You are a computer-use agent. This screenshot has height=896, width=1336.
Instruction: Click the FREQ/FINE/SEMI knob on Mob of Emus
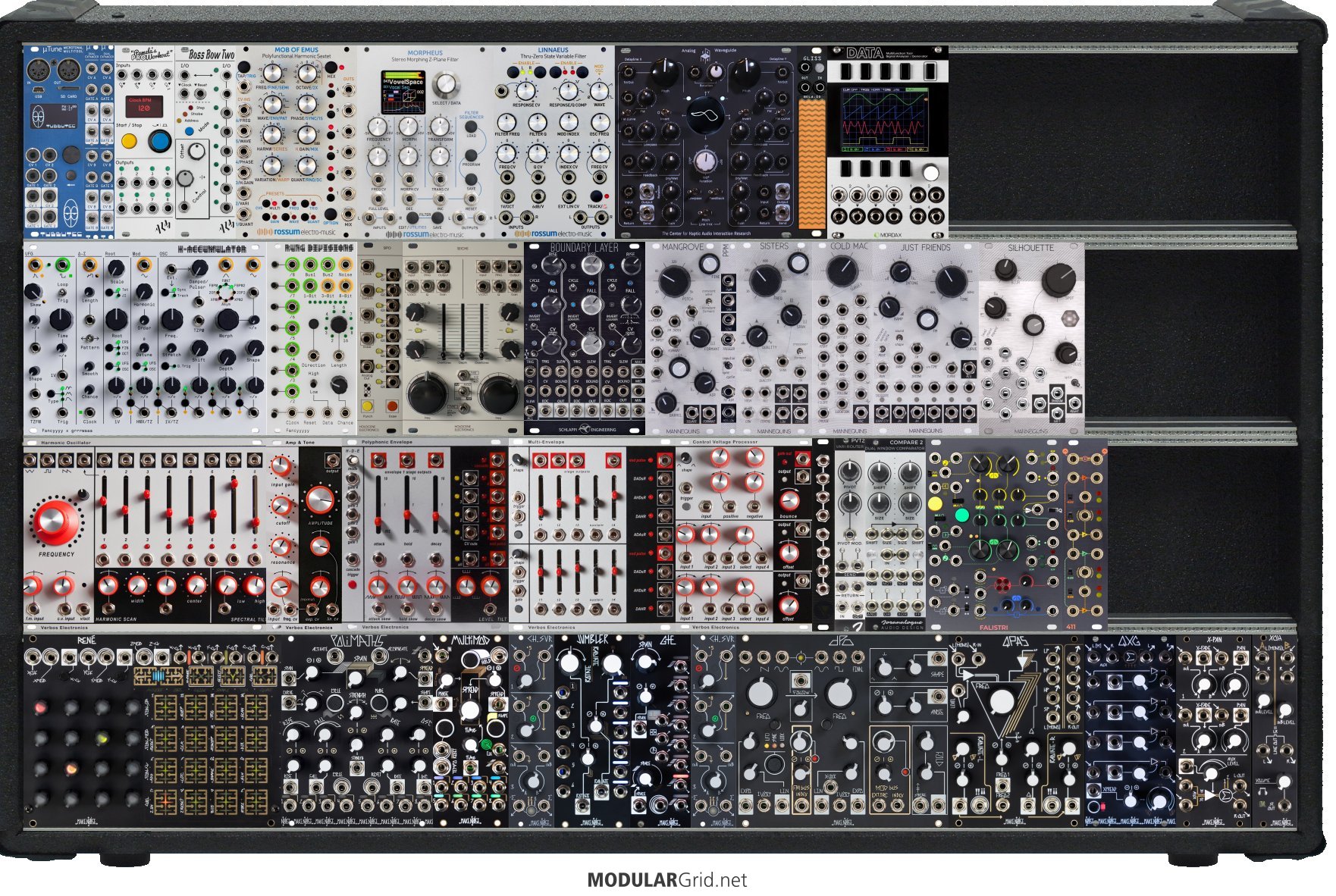[x=271, y=74]
